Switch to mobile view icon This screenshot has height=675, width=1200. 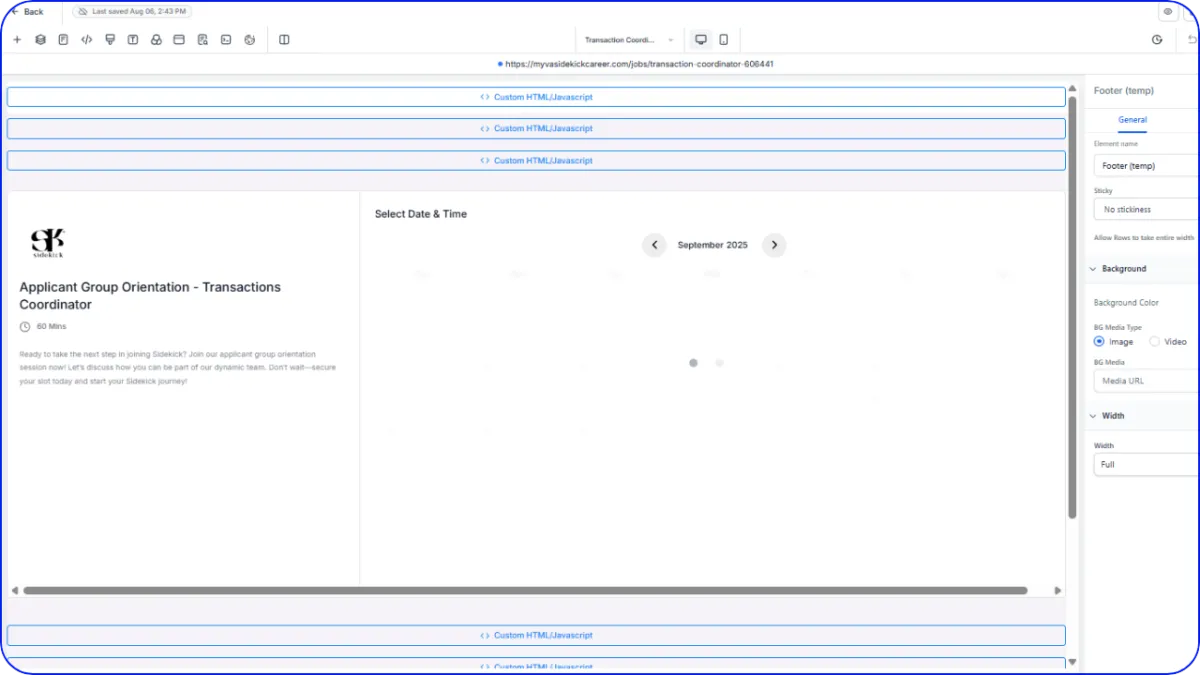pos(723,40)
